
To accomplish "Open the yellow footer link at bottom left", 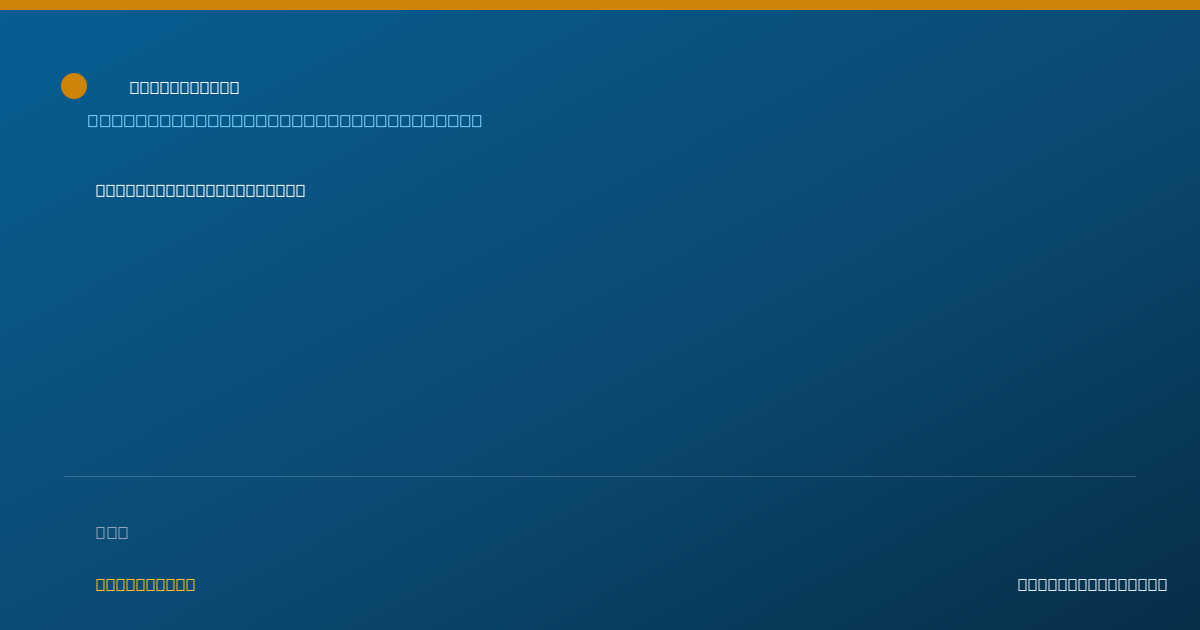I will click(146, 585).
